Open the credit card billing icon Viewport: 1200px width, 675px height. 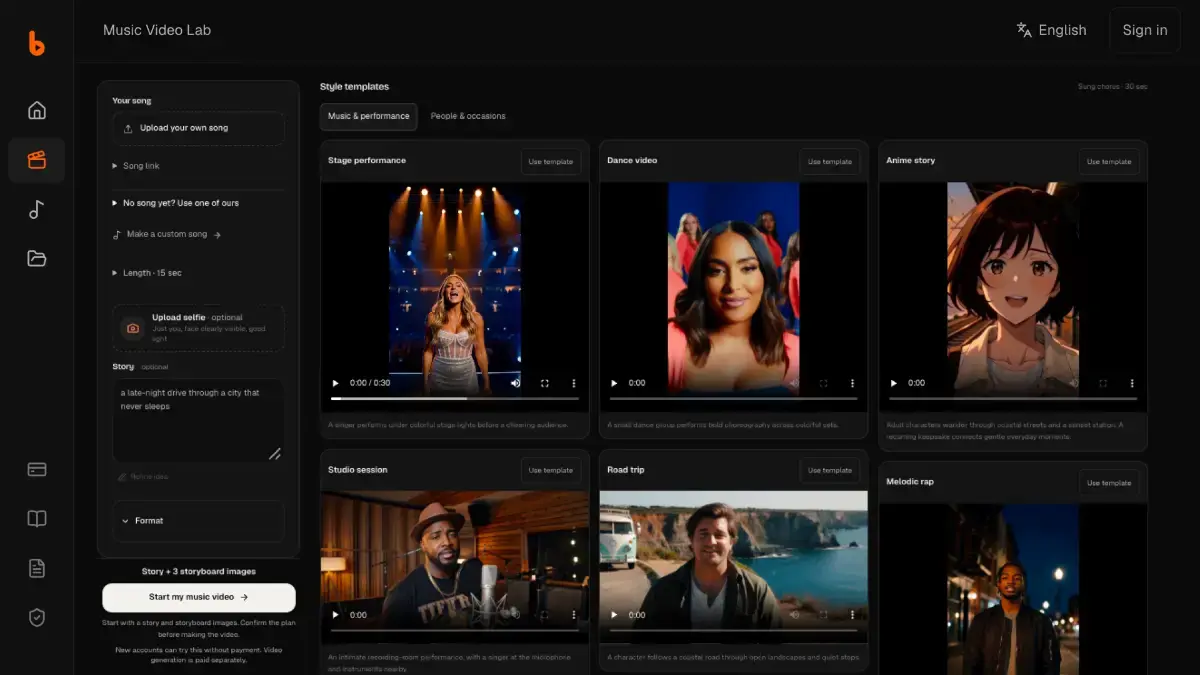[37, 469]
